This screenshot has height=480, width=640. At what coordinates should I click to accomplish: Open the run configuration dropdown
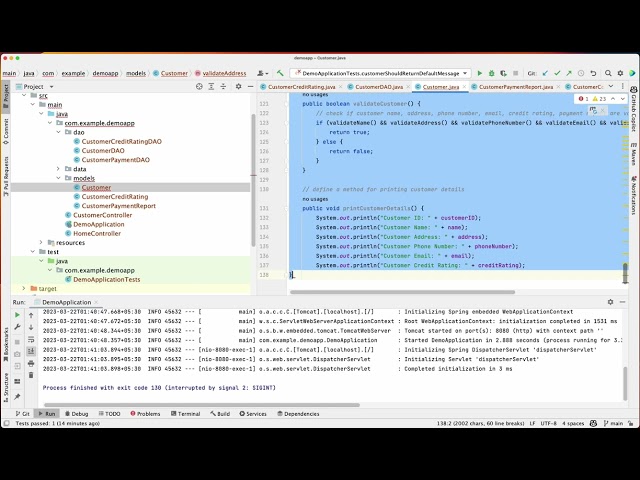380,73
